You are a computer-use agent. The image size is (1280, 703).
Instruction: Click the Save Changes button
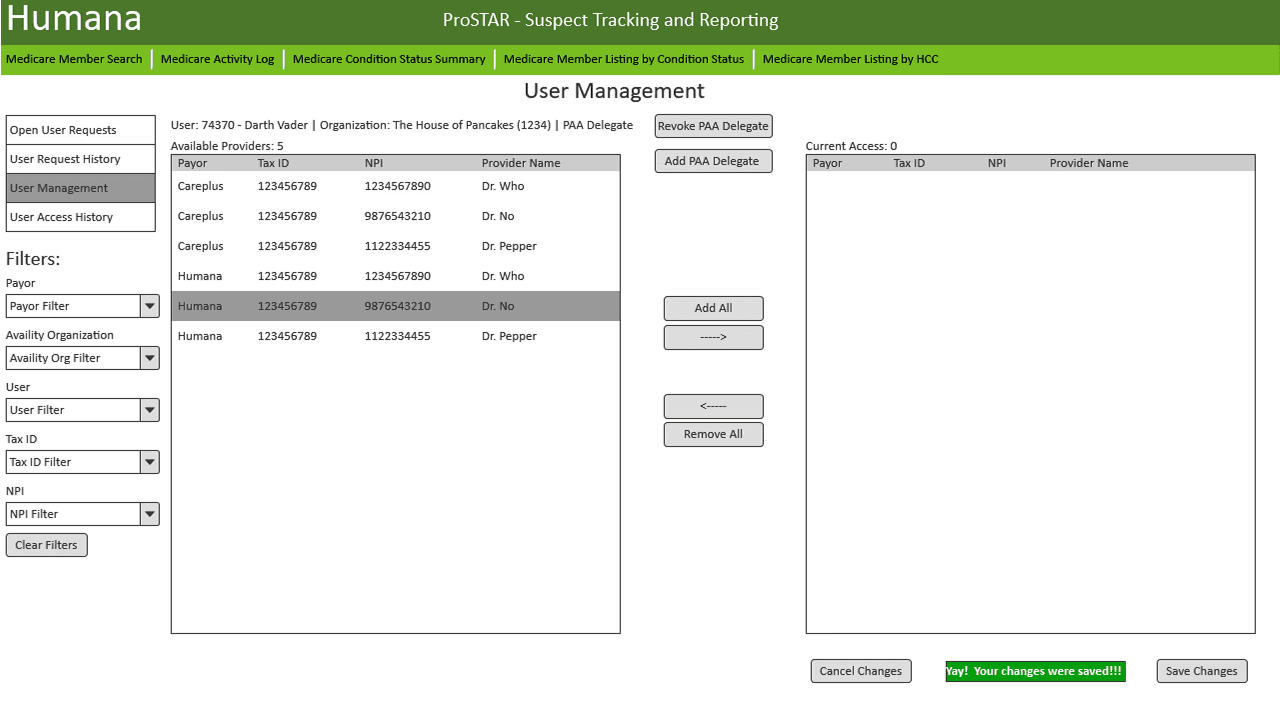click(1202, 671)
